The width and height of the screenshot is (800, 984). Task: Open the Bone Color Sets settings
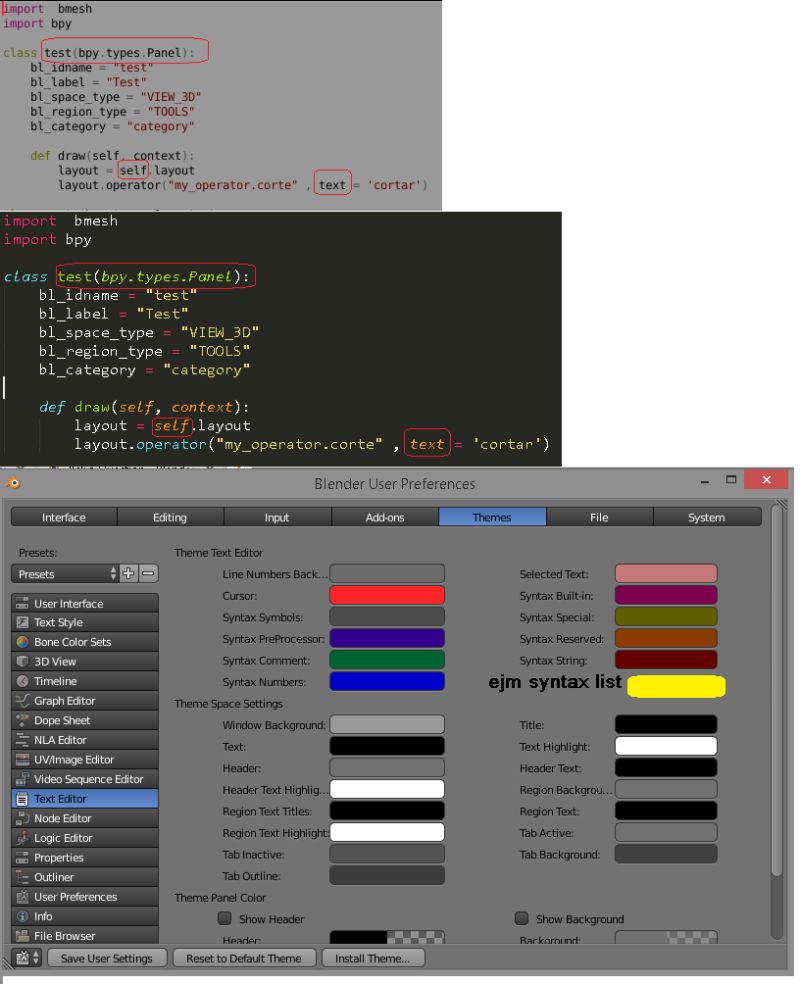click(84, 642)
